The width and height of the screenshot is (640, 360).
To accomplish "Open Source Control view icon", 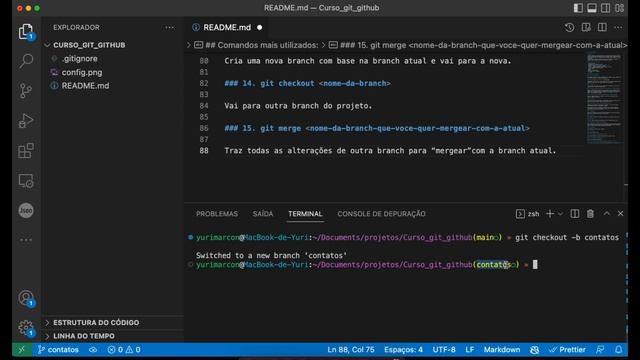I will pyautogui.click(x=26, y=91).
